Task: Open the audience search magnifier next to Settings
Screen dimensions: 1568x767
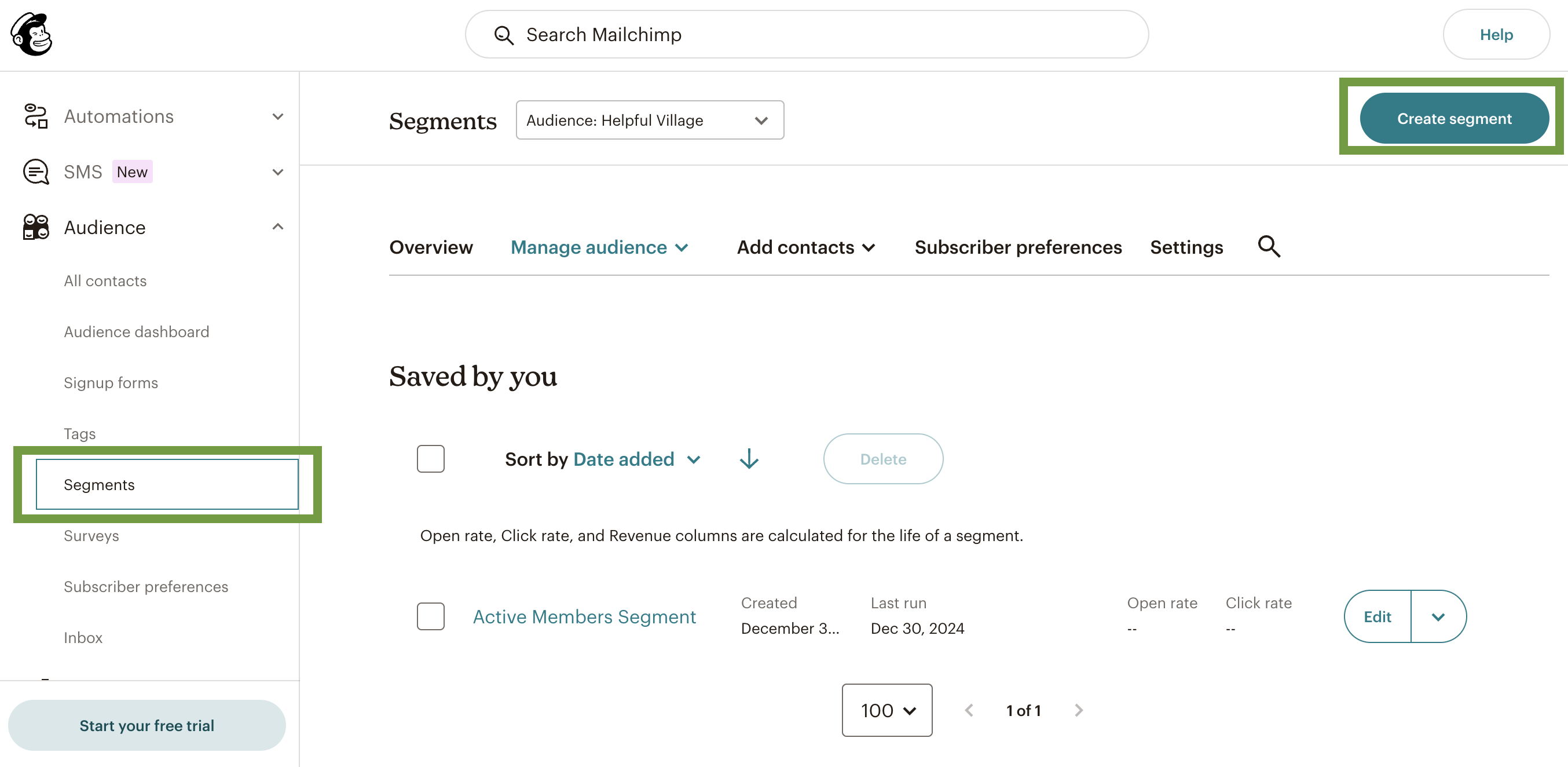Action: pos(1269,247)
